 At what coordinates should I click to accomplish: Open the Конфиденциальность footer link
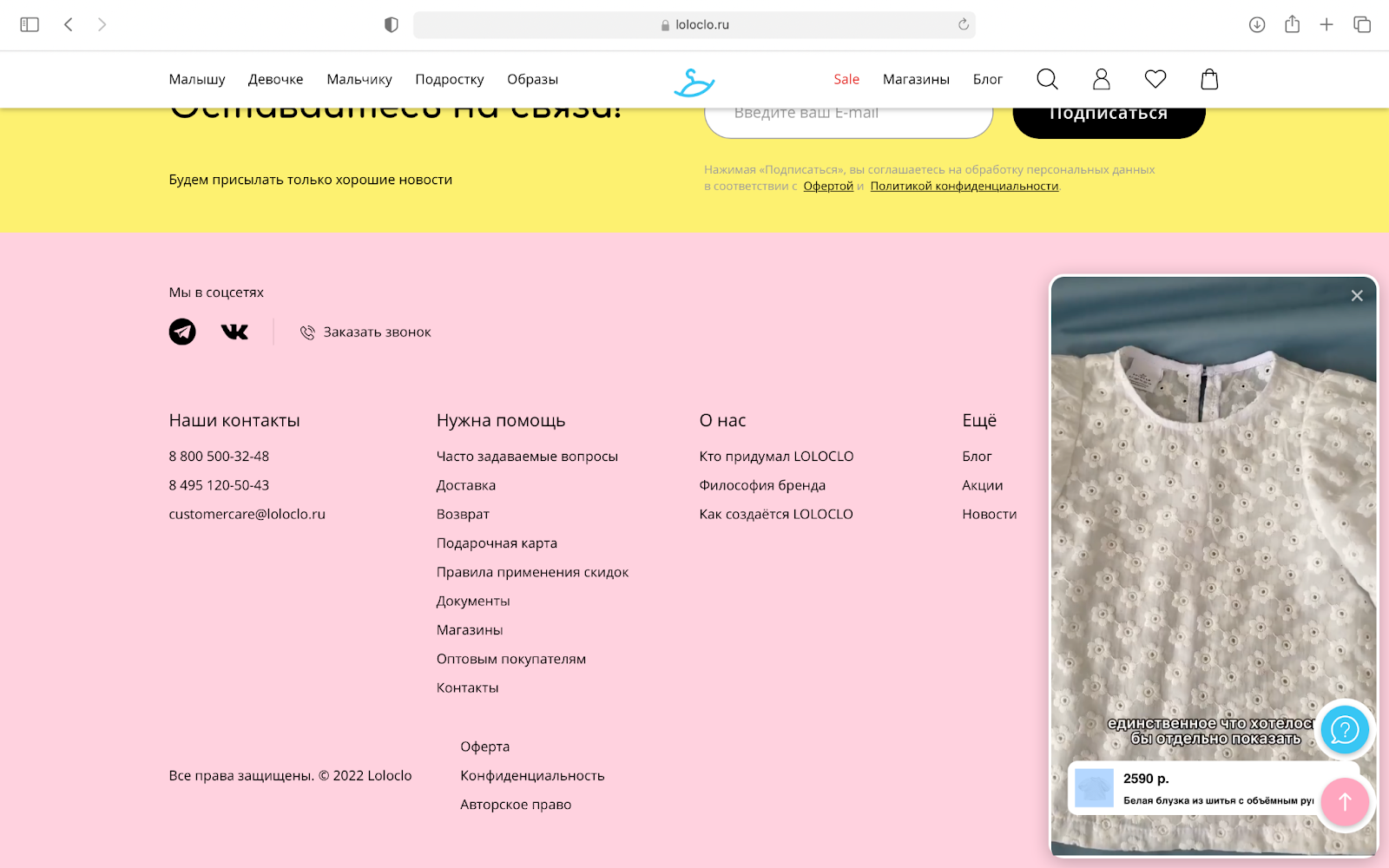coord(532,776)
